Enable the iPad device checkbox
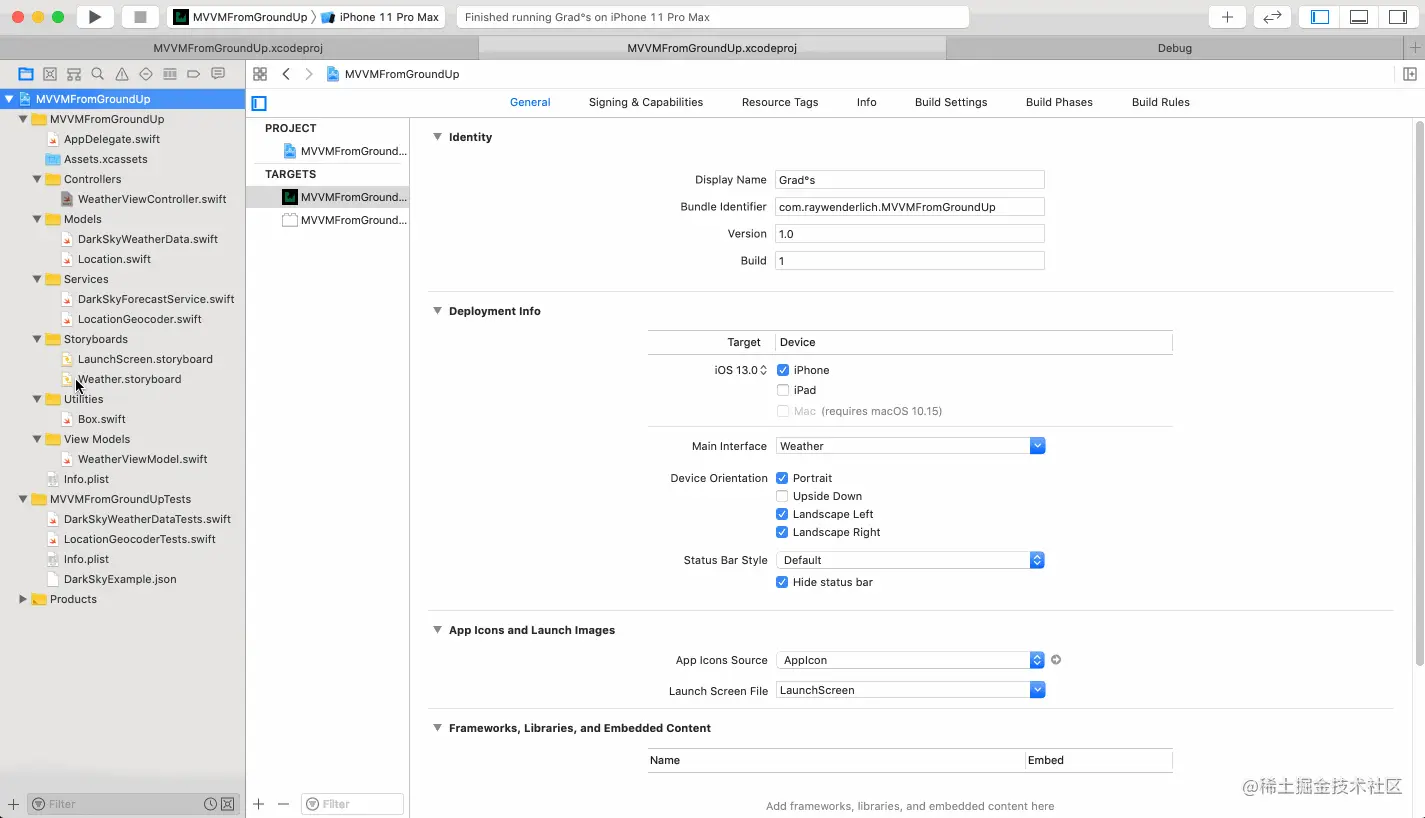 point(783,390)
